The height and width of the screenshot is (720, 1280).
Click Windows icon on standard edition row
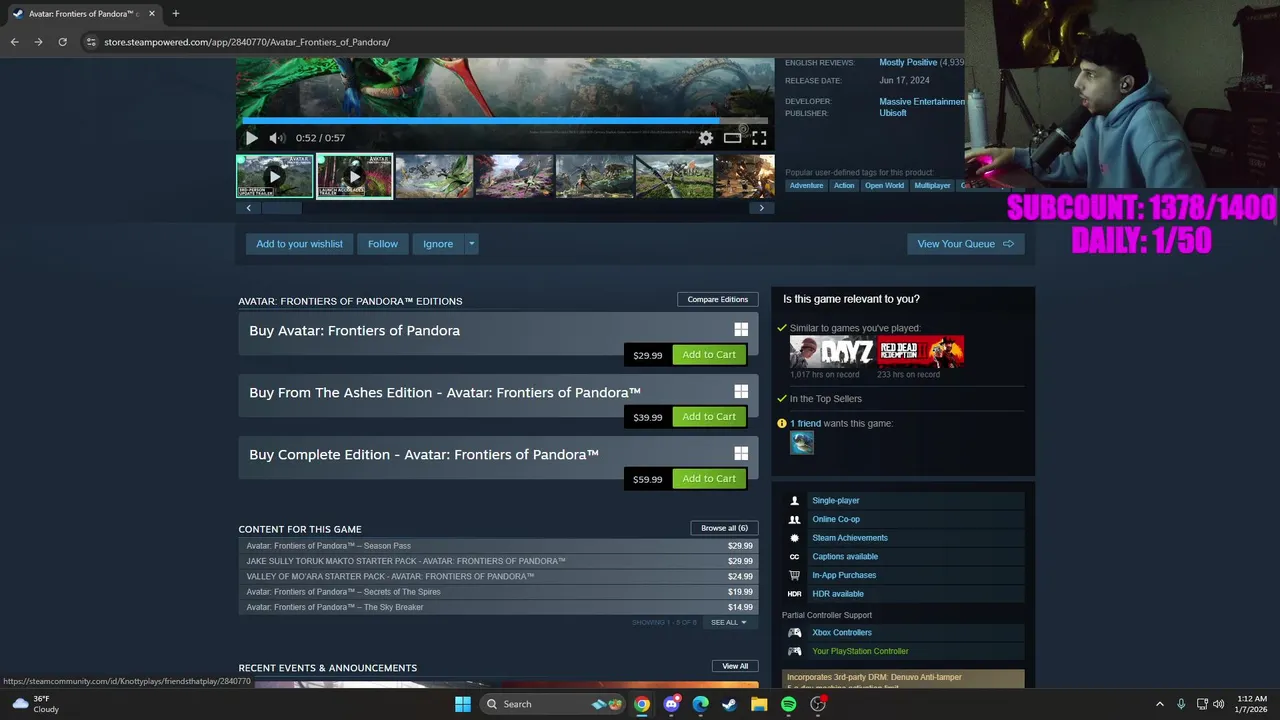[741, 329]
